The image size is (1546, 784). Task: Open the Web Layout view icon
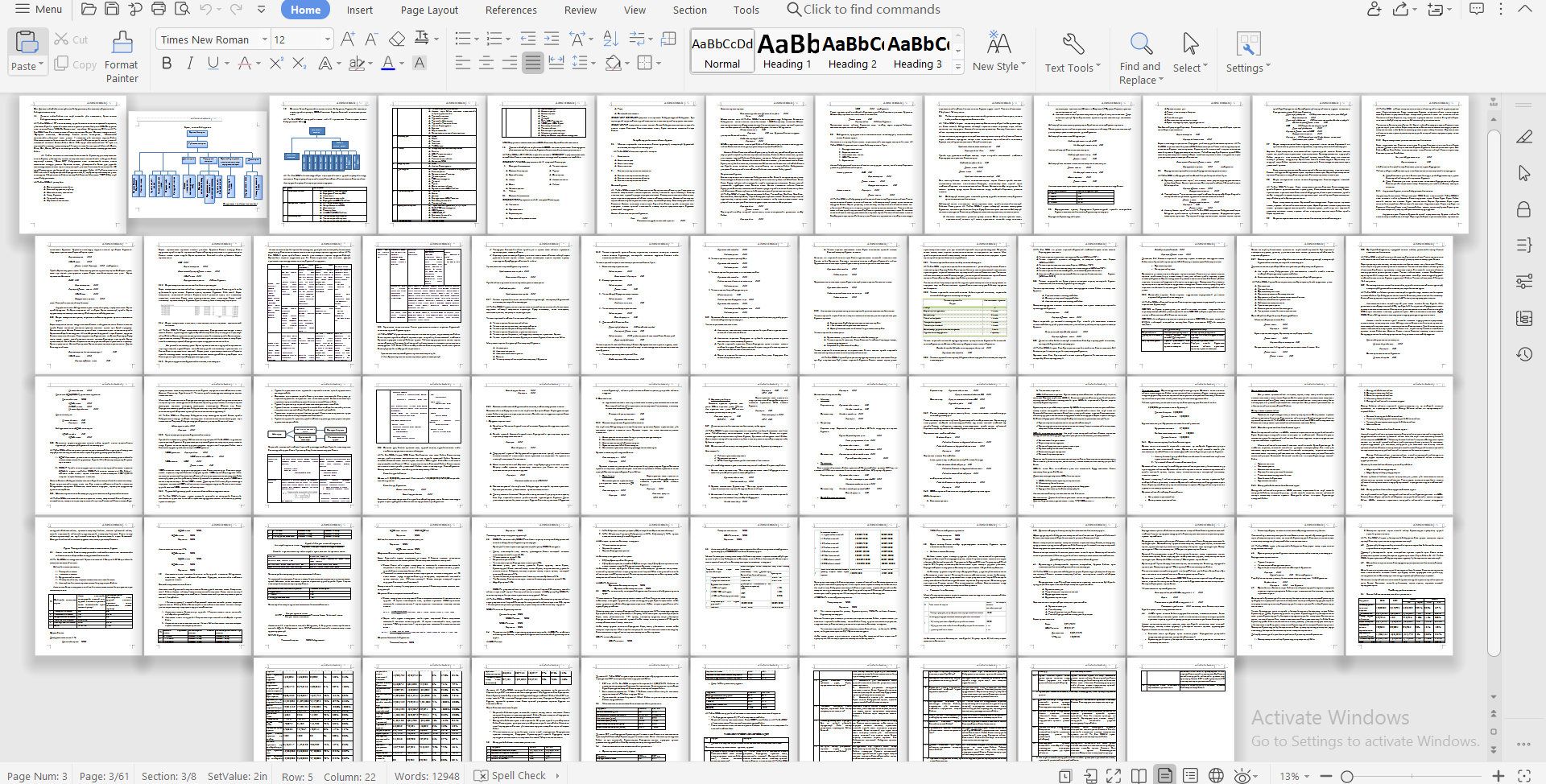[x=1216, y=775]
